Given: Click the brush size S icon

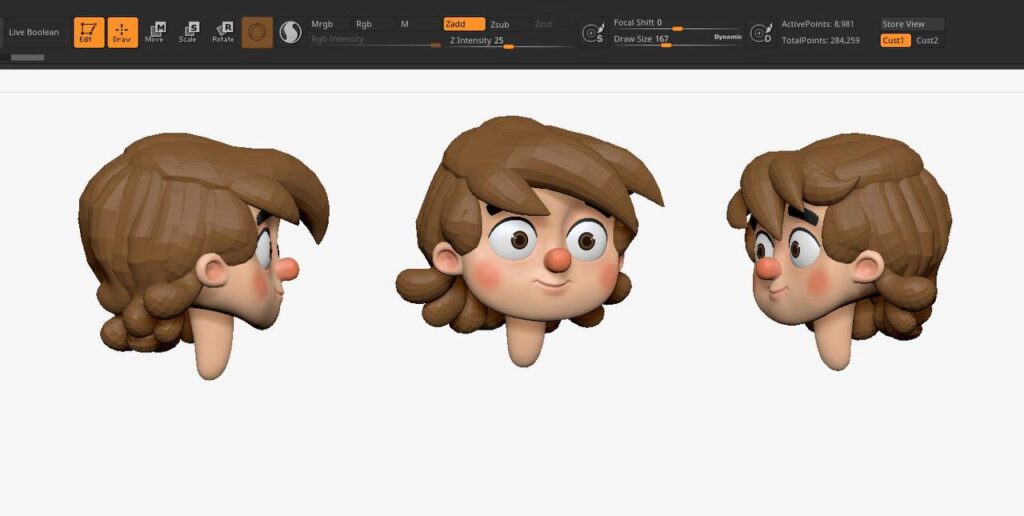Looking at the screenshot, I should tap(594, 33).
